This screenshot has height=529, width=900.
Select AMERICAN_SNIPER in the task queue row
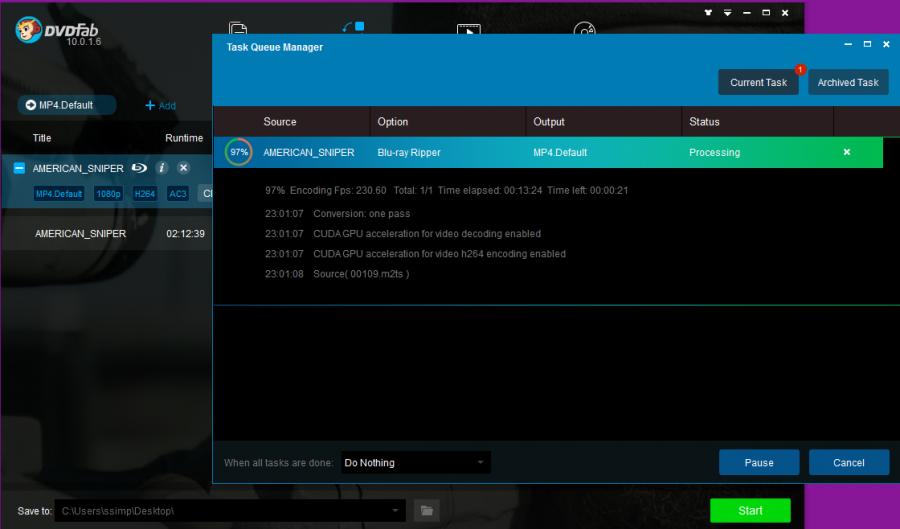coord(309,152)
